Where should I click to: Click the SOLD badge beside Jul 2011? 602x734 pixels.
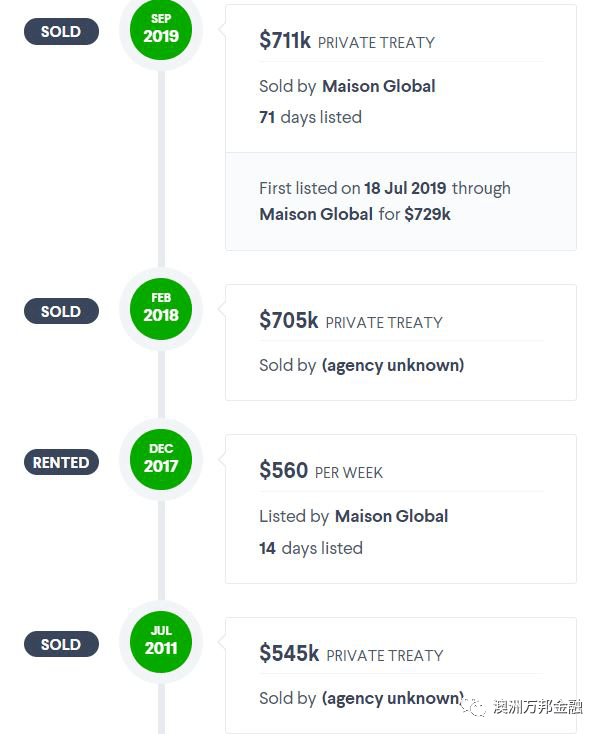(61, 644)
